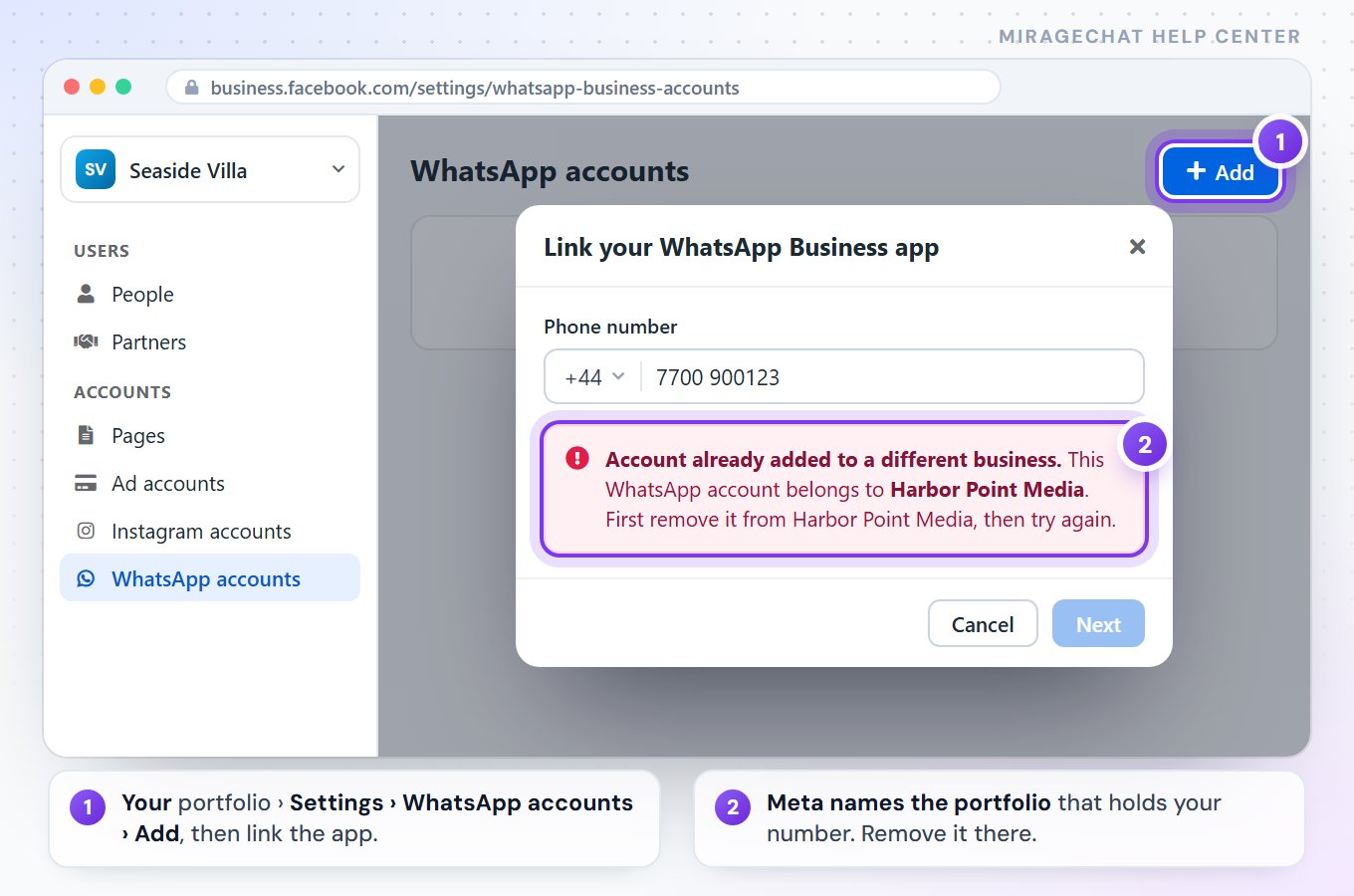Open Partners in the sidebar
Viewport: 1354px width, 896px height.
click(210, 341)
